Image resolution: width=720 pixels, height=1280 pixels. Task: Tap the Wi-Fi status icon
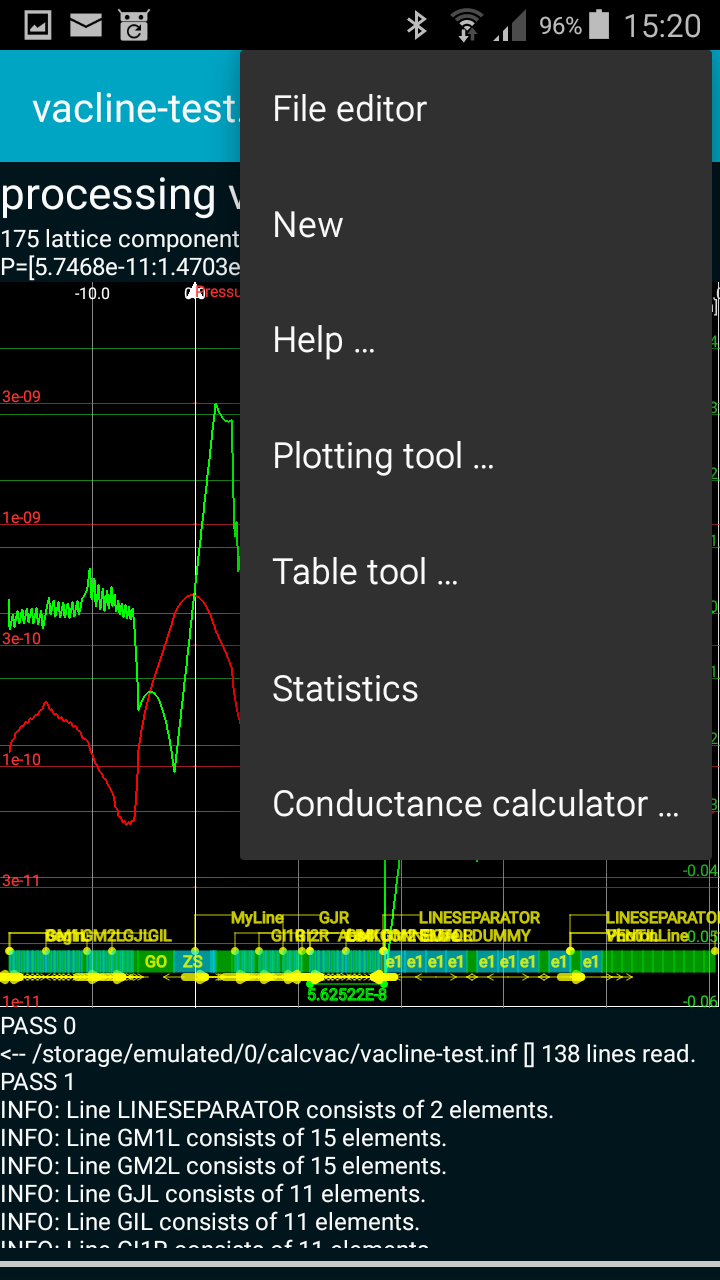tap(465, 25)
